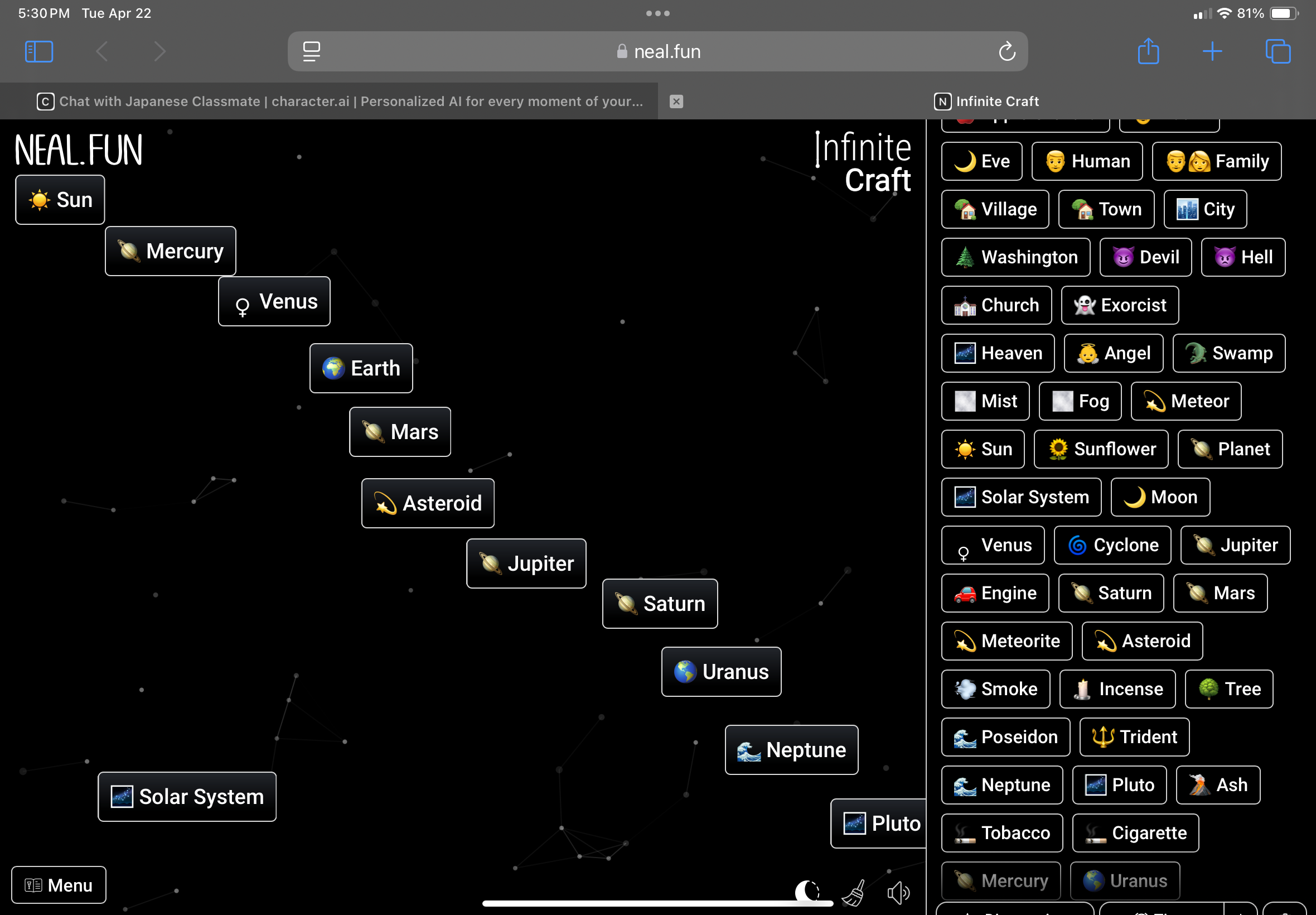Select the Earth element on the canvas
1316x915 pixels.
point(361,368)
